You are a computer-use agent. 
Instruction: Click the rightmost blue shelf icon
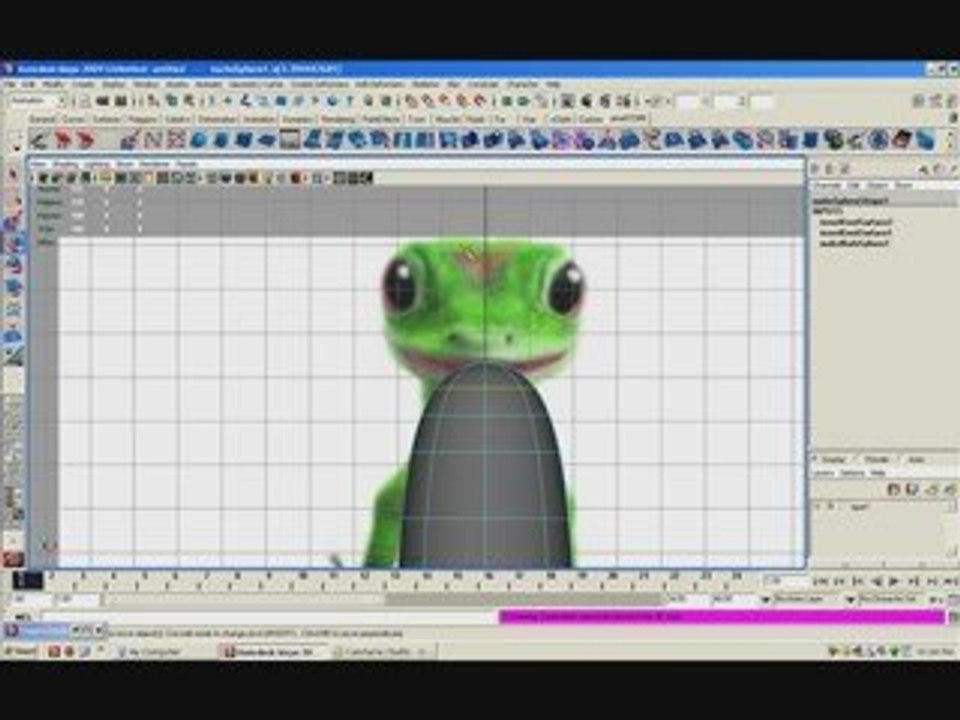(926, 140)
